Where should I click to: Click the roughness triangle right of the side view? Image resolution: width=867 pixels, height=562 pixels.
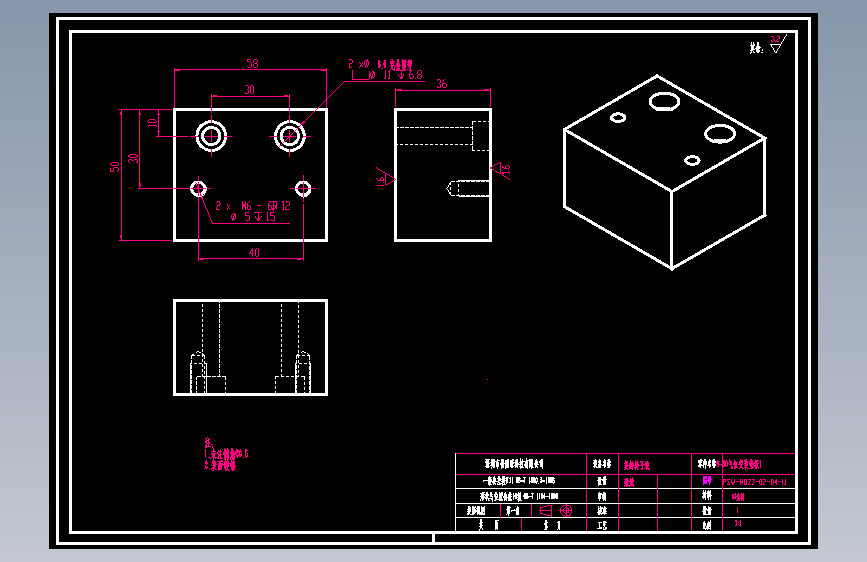(501, 169)
